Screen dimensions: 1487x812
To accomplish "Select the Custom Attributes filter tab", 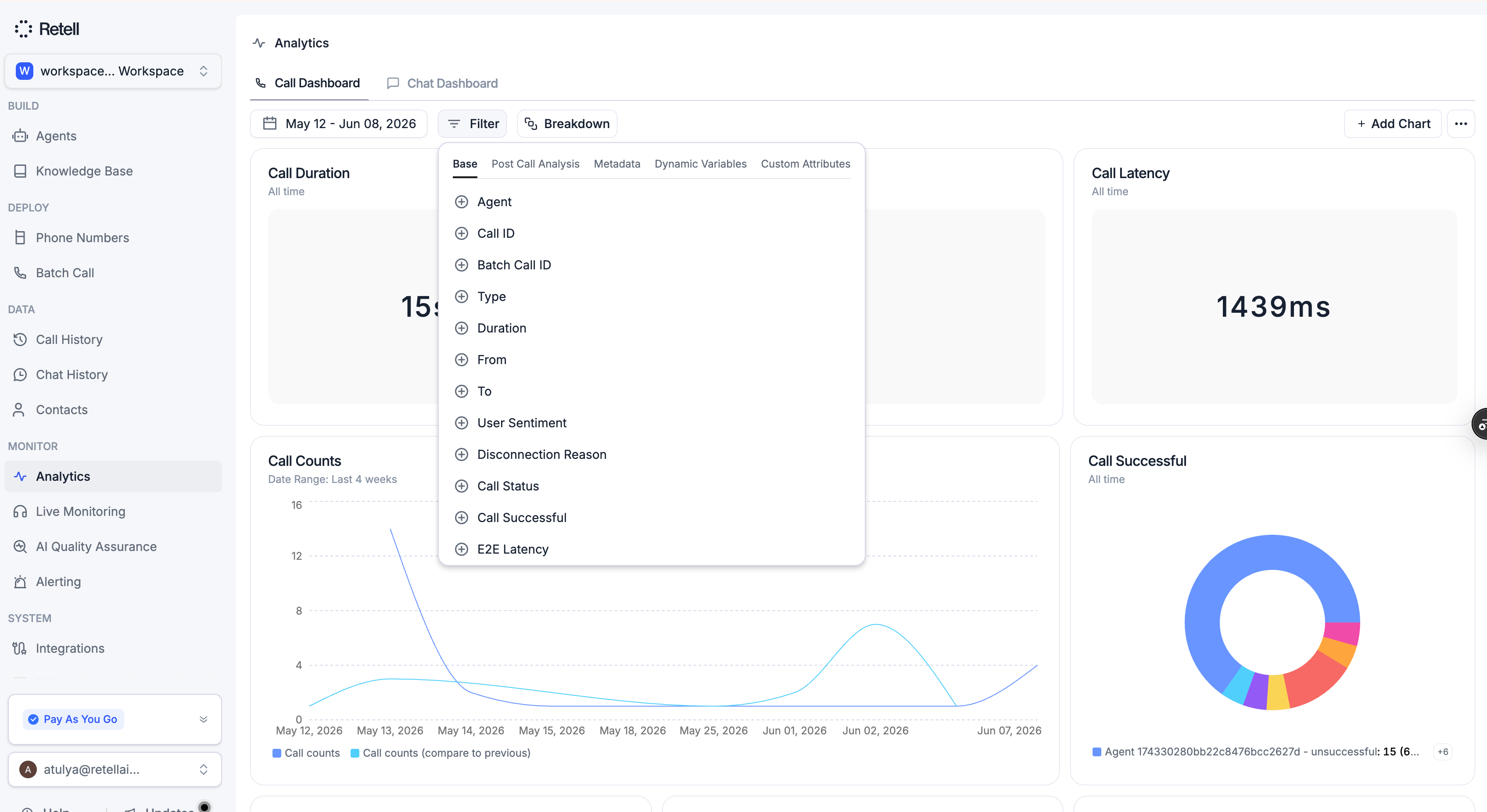I will [x=805, y=164].
